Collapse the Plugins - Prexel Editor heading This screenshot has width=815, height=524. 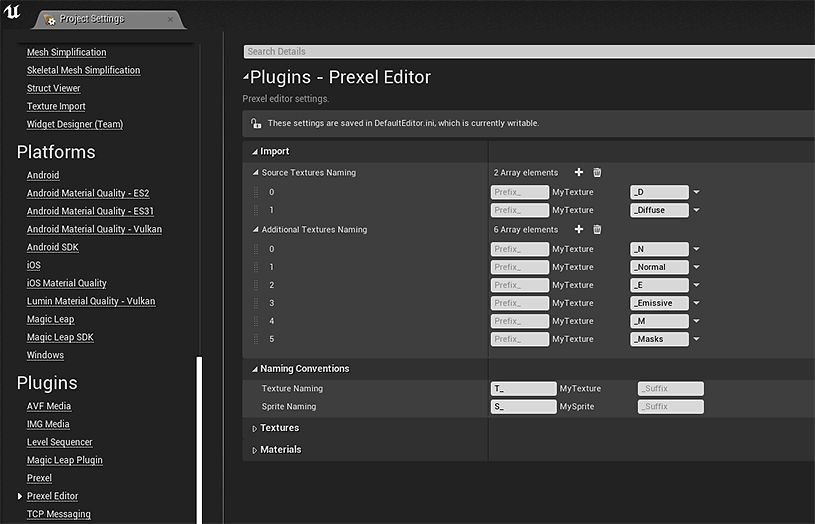click(246, 77)
